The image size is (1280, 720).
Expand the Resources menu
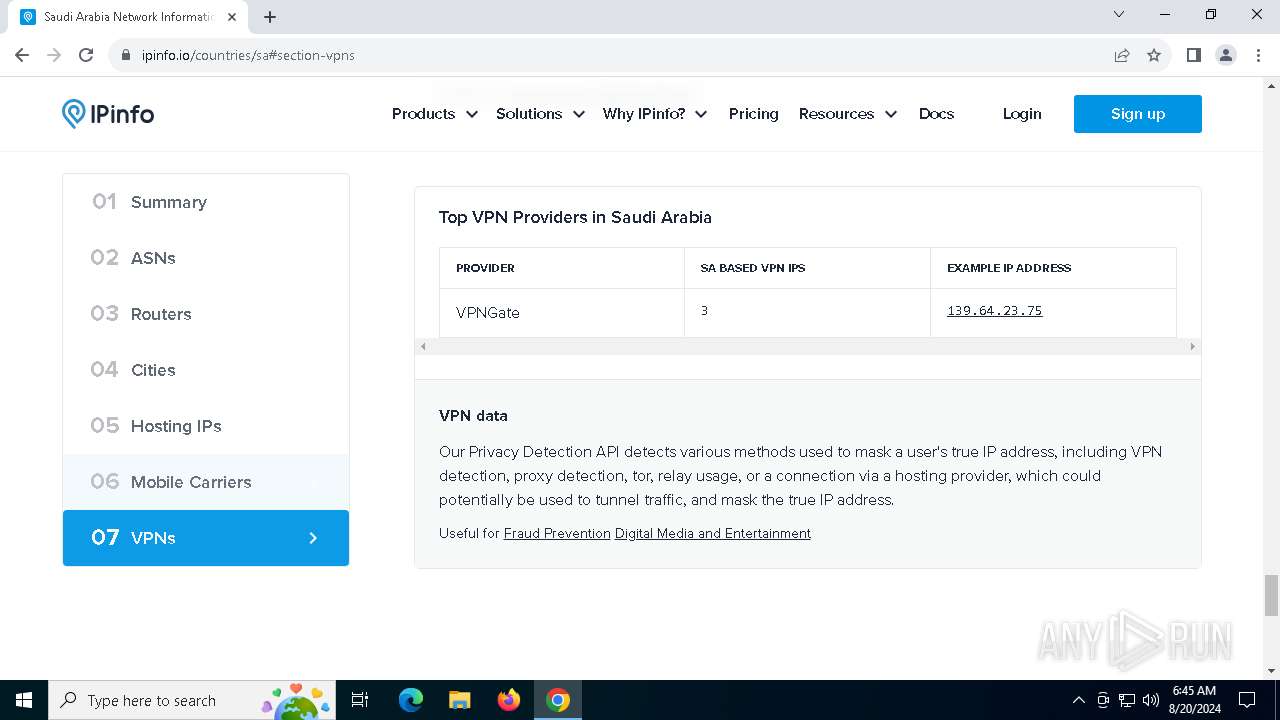click(848, 114)
